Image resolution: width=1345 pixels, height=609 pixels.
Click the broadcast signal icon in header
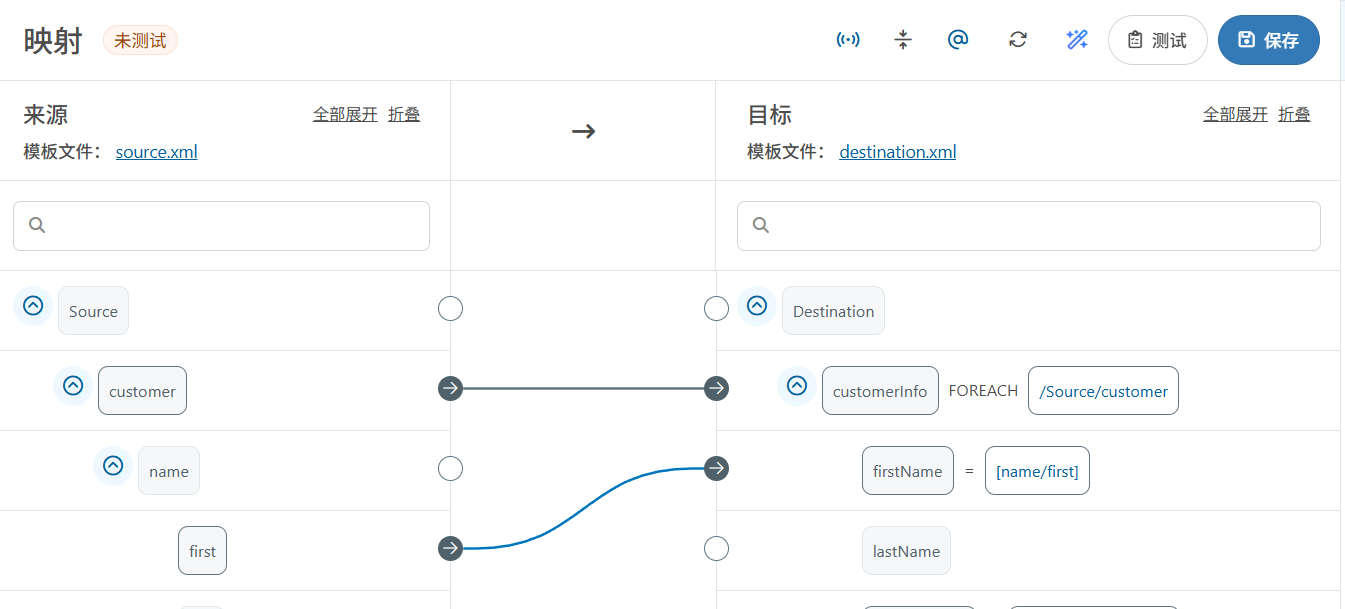tap(848, 40)
